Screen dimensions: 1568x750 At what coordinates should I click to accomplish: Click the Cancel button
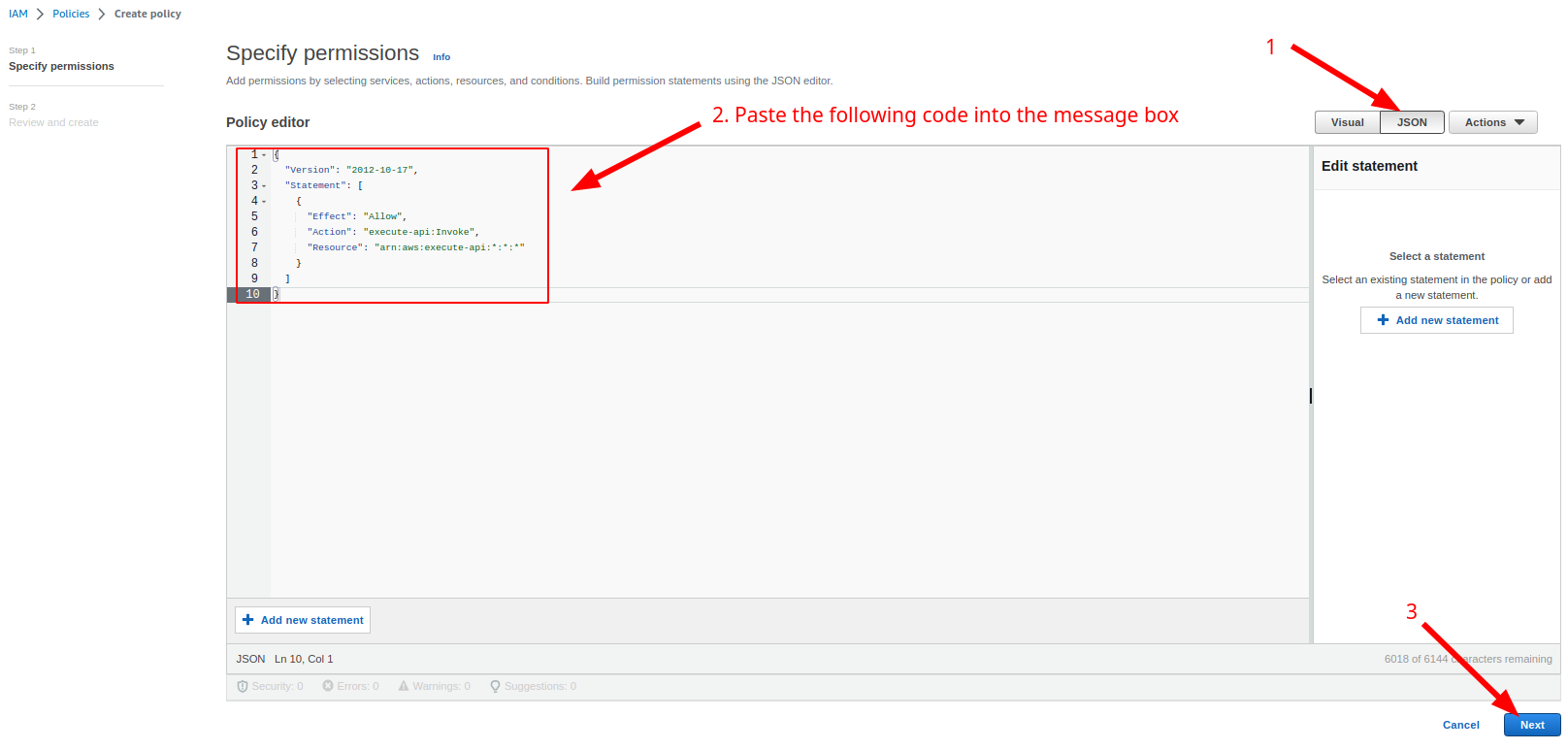[1460, 725]
